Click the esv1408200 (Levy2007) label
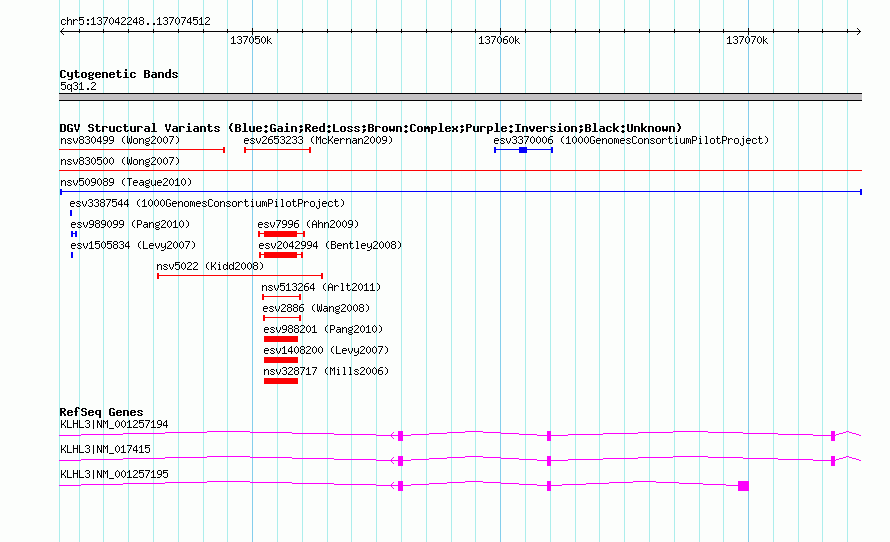Image resolution: width=890 pixels, height=542 pixels. coord(326,350)
